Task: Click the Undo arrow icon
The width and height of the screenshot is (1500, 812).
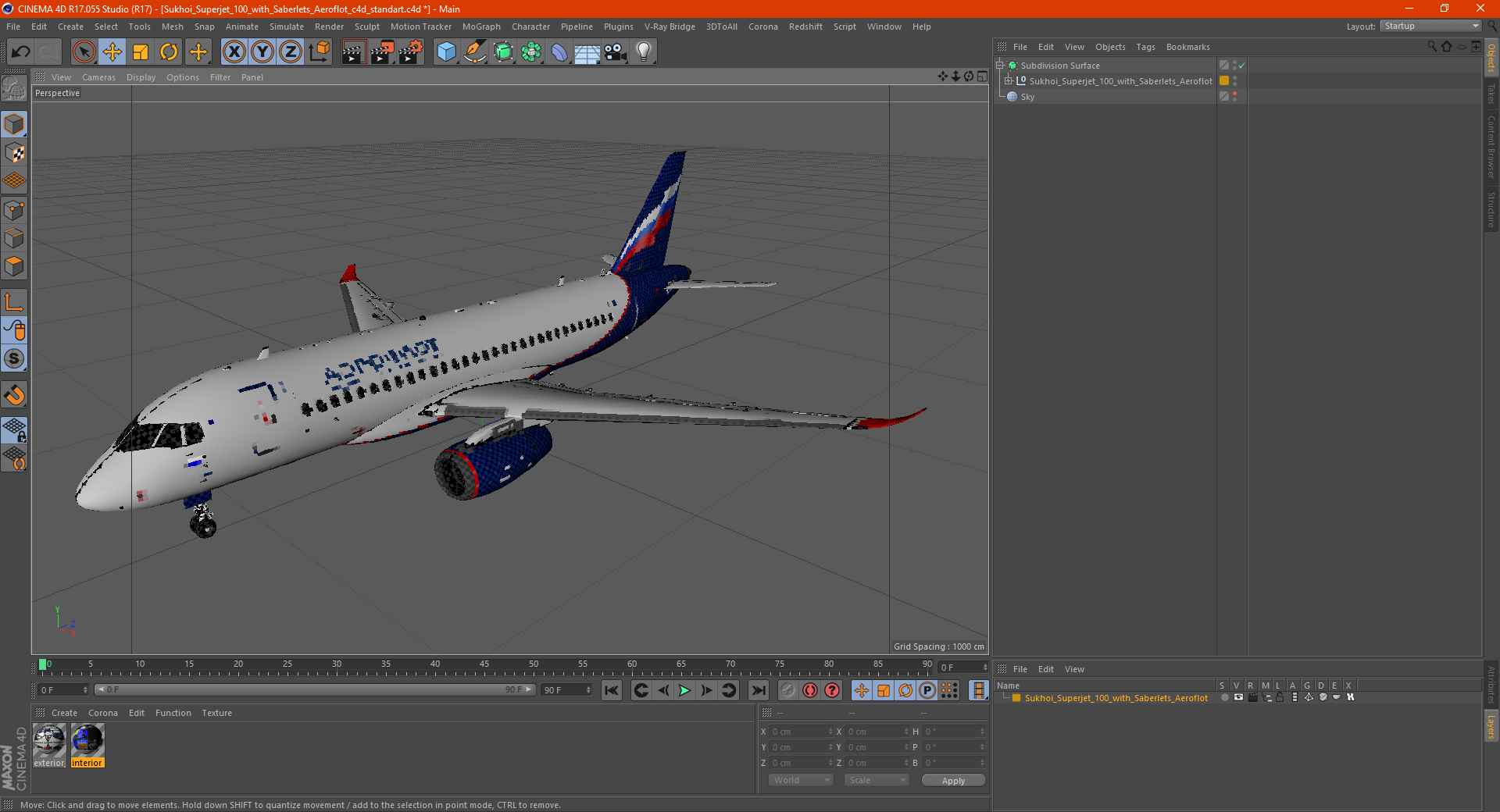Action: (20, 52)
